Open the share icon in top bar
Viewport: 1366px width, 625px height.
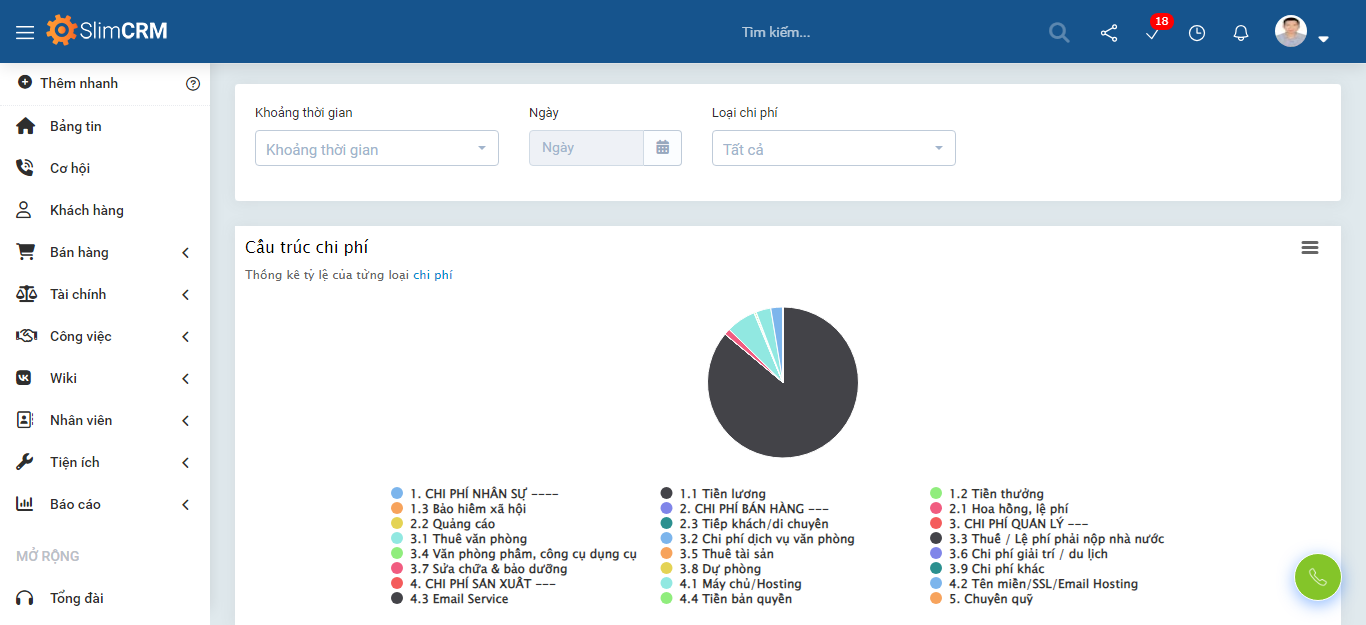pos(1108,32)
